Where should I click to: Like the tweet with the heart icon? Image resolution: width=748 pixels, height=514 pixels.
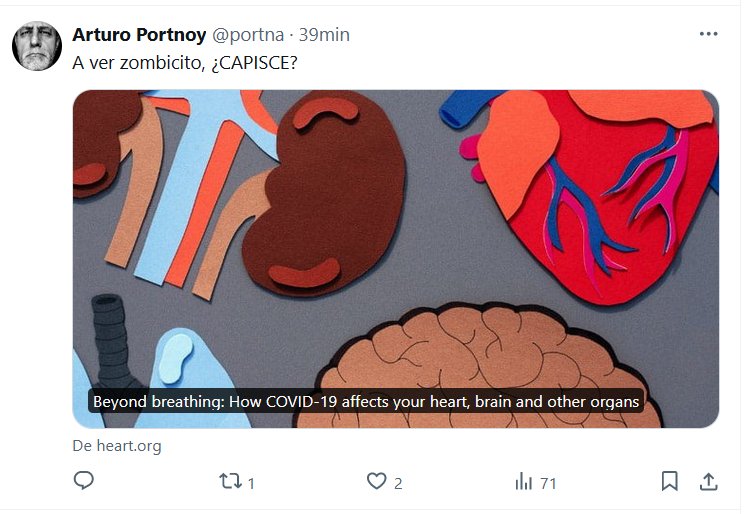(376, 482)
